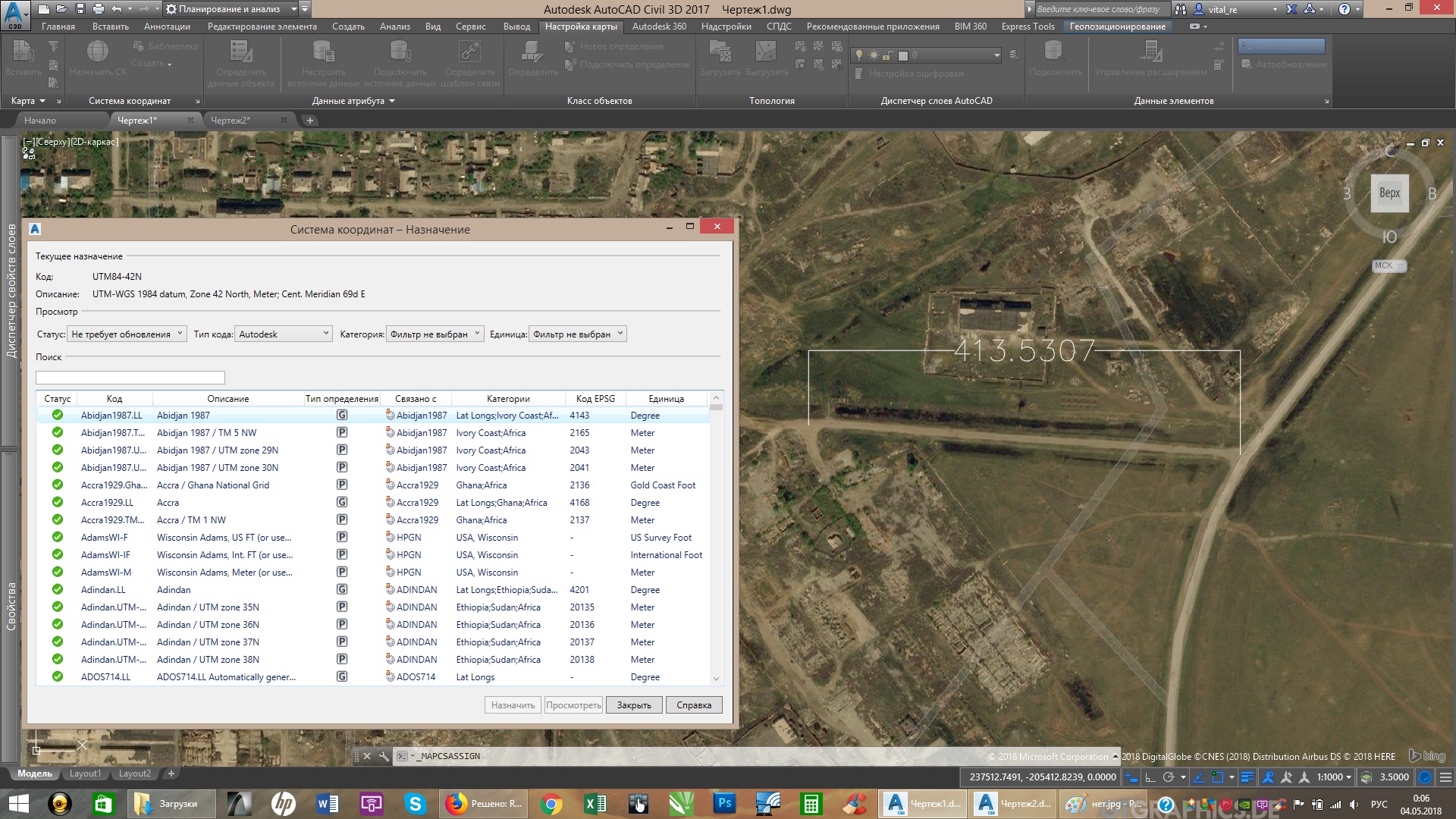Click Определить шаблон связи icon
The image size is (1456, 819).
[469, 52]
